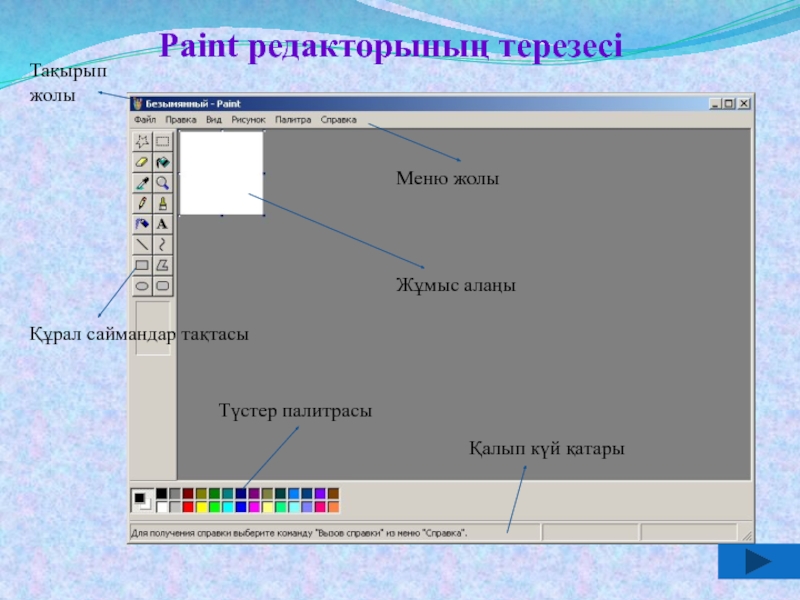
Task: Pick the Ellipse shape tool
Action: (142, 286)
